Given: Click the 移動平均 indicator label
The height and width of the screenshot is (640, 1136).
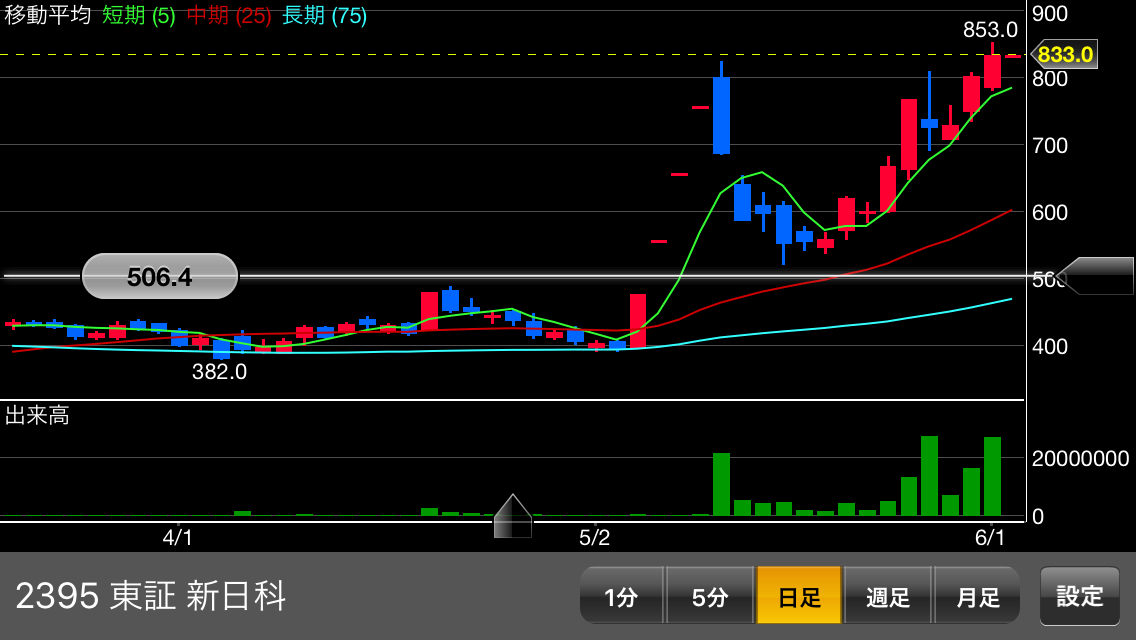Looking at the screenshot, I should click(47, 15).
